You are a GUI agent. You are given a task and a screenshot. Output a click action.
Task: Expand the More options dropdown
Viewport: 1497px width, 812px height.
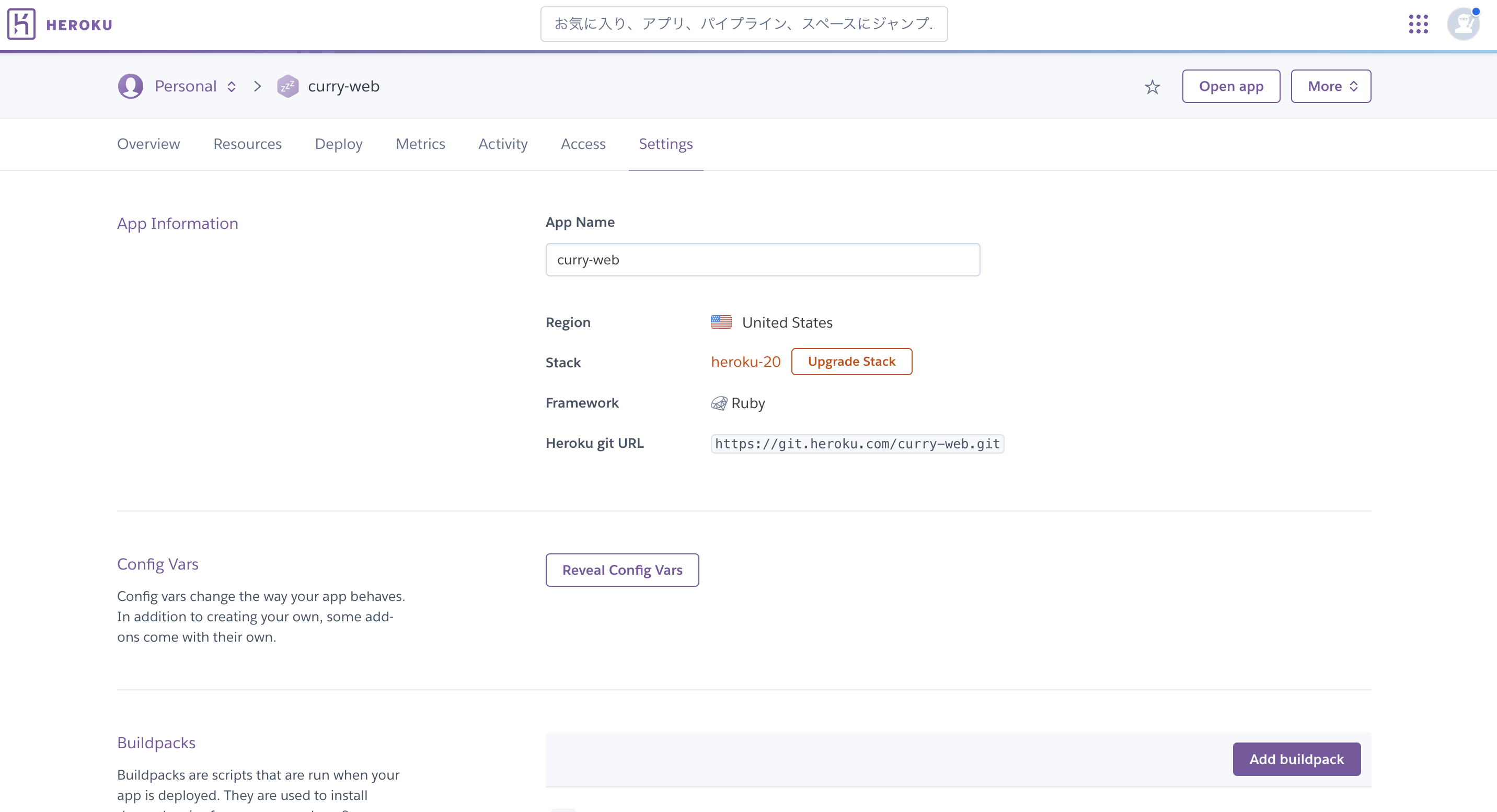pos(1331,86)
